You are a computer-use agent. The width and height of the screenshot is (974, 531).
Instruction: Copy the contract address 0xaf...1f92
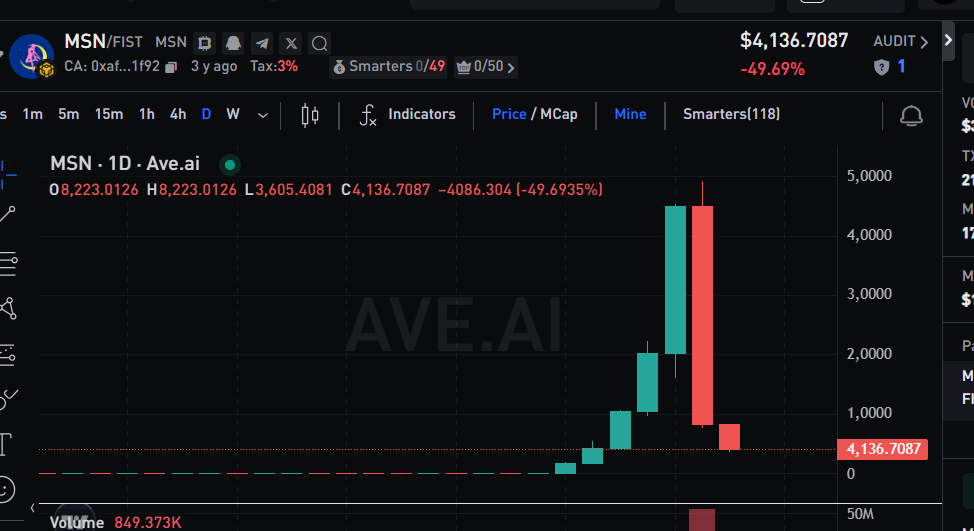point(171,67)
